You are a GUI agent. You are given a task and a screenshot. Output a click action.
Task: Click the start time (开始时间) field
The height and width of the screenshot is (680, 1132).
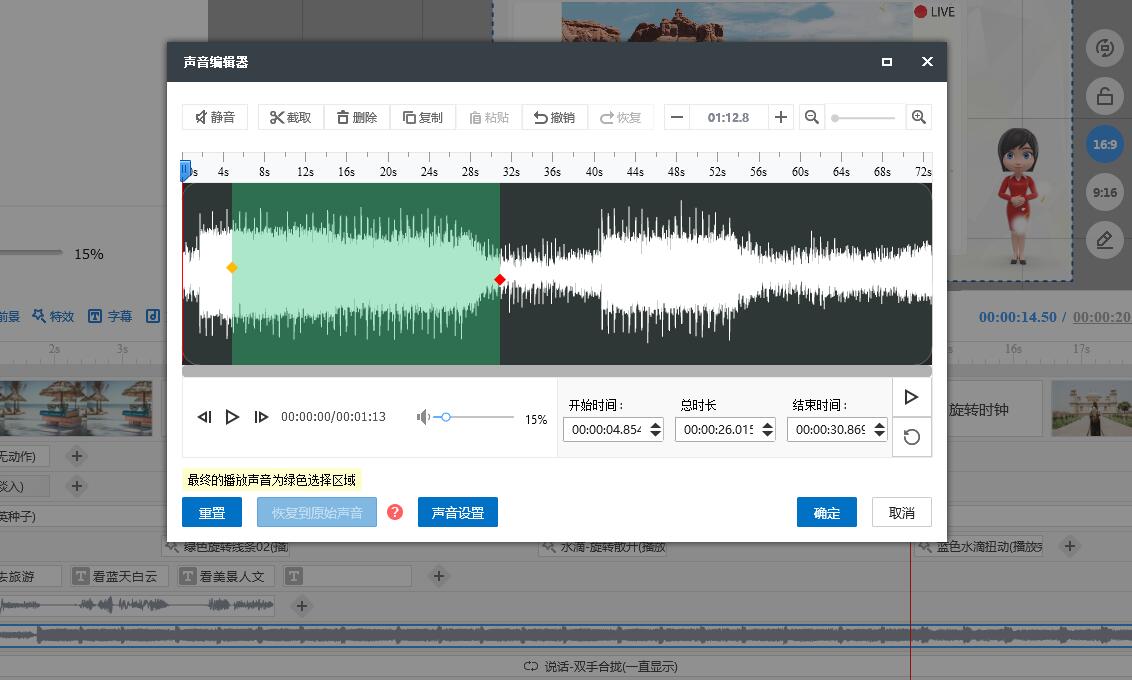pyautogui.click(x=605, y=430)
